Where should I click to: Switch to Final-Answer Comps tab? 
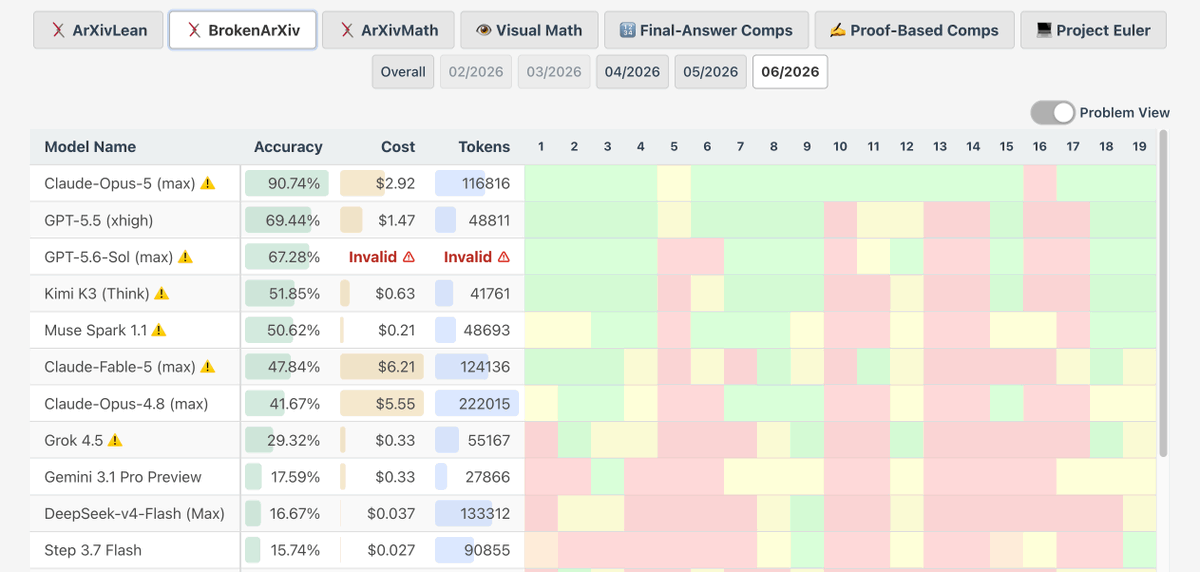[706, 30]
